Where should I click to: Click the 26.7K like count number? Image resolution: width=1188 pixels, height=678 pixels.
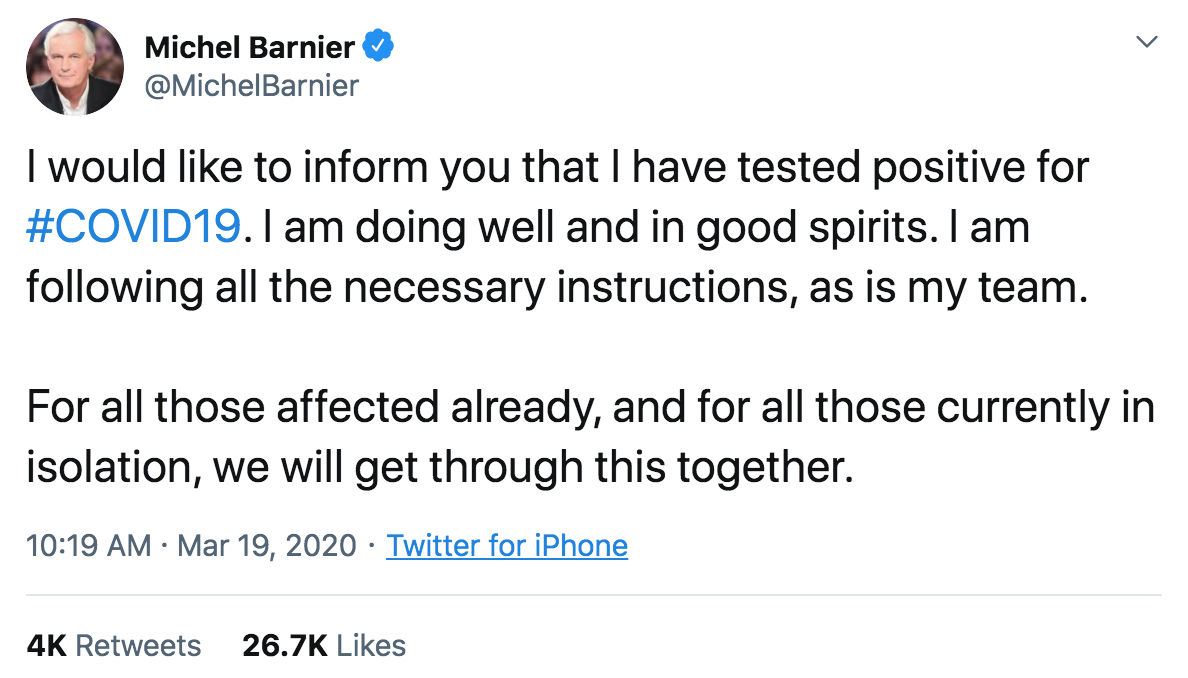(x=285, y=646)
